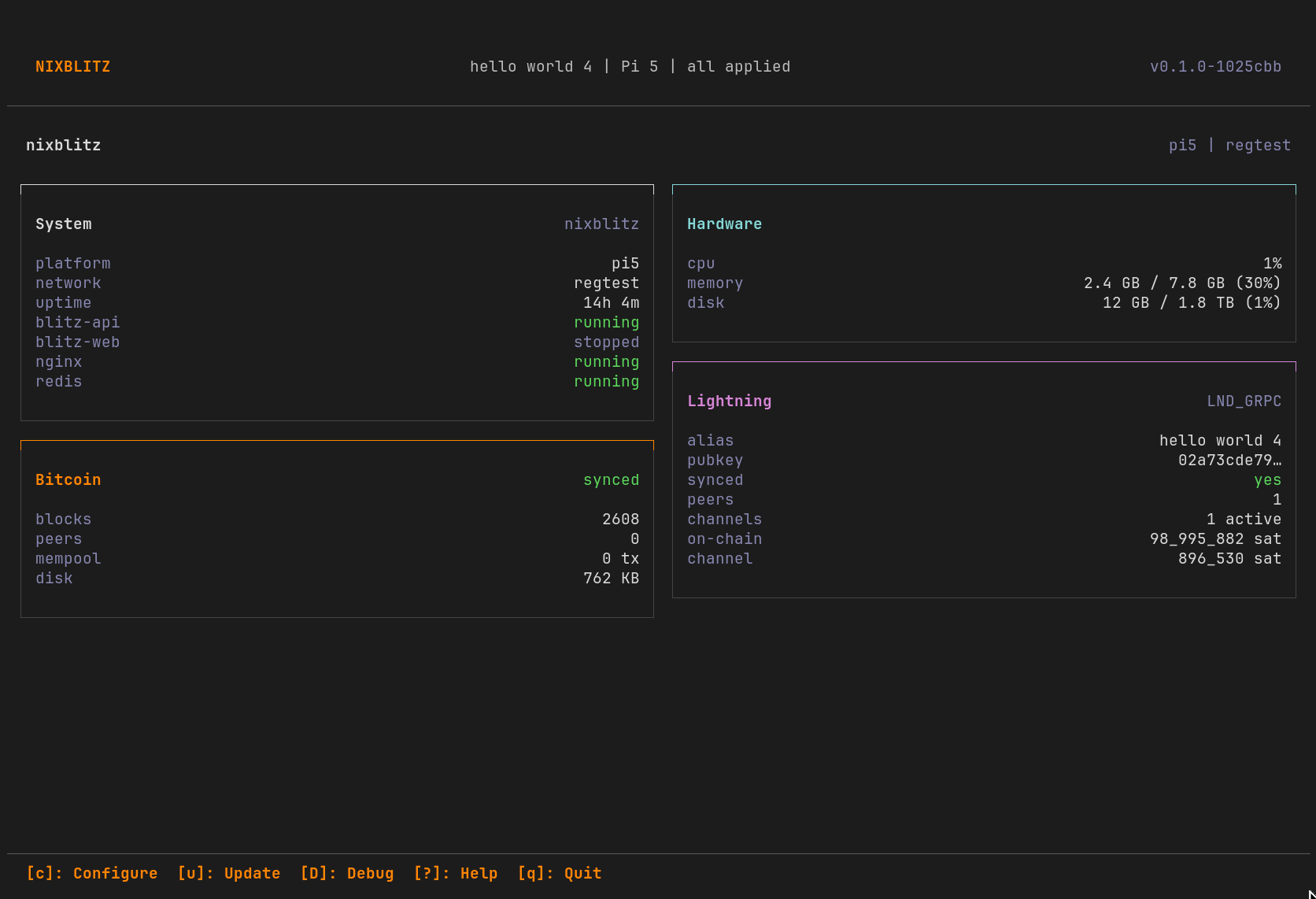
Task: Click the version string v0.1.0-1025cbb
Action: [x=1216, y=67]
